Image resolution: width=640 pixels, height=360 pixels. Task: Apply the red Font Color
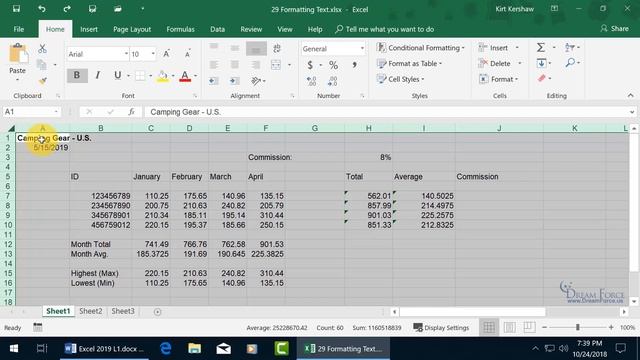[185, 76]
